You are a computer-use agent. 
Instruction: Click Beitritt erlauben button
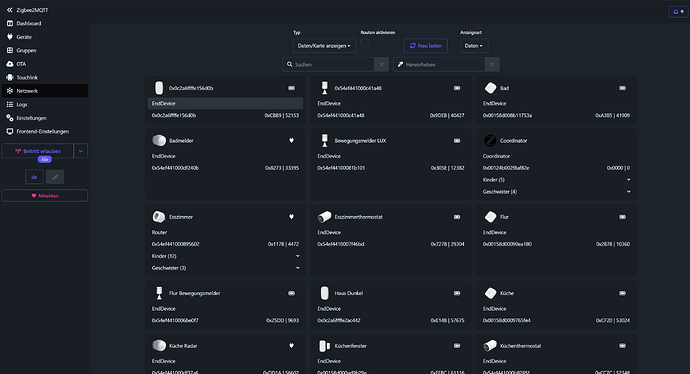[x=37, y=151]
